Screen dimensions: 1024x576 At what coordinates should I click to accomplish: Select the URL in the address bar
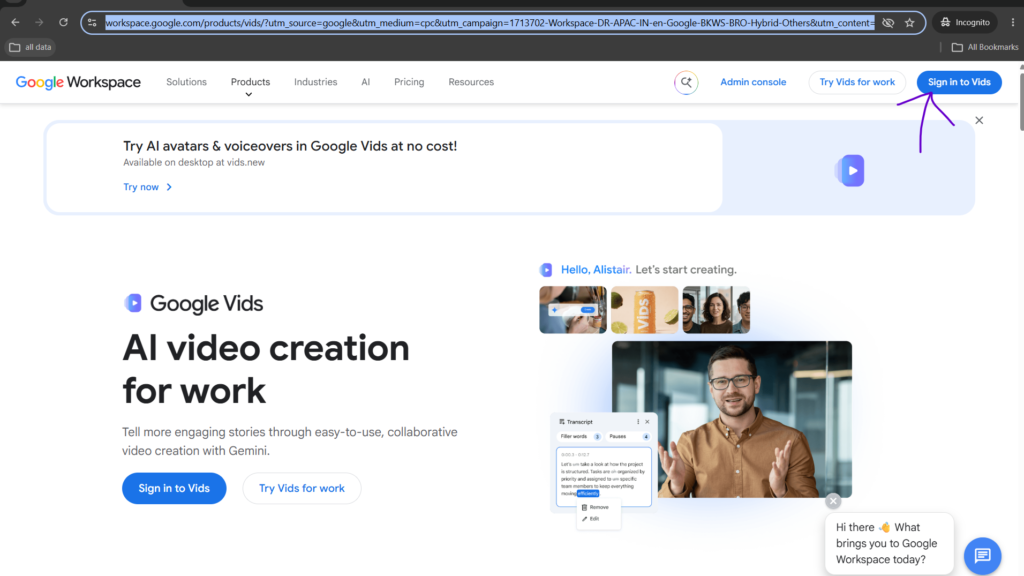point(490,23)
